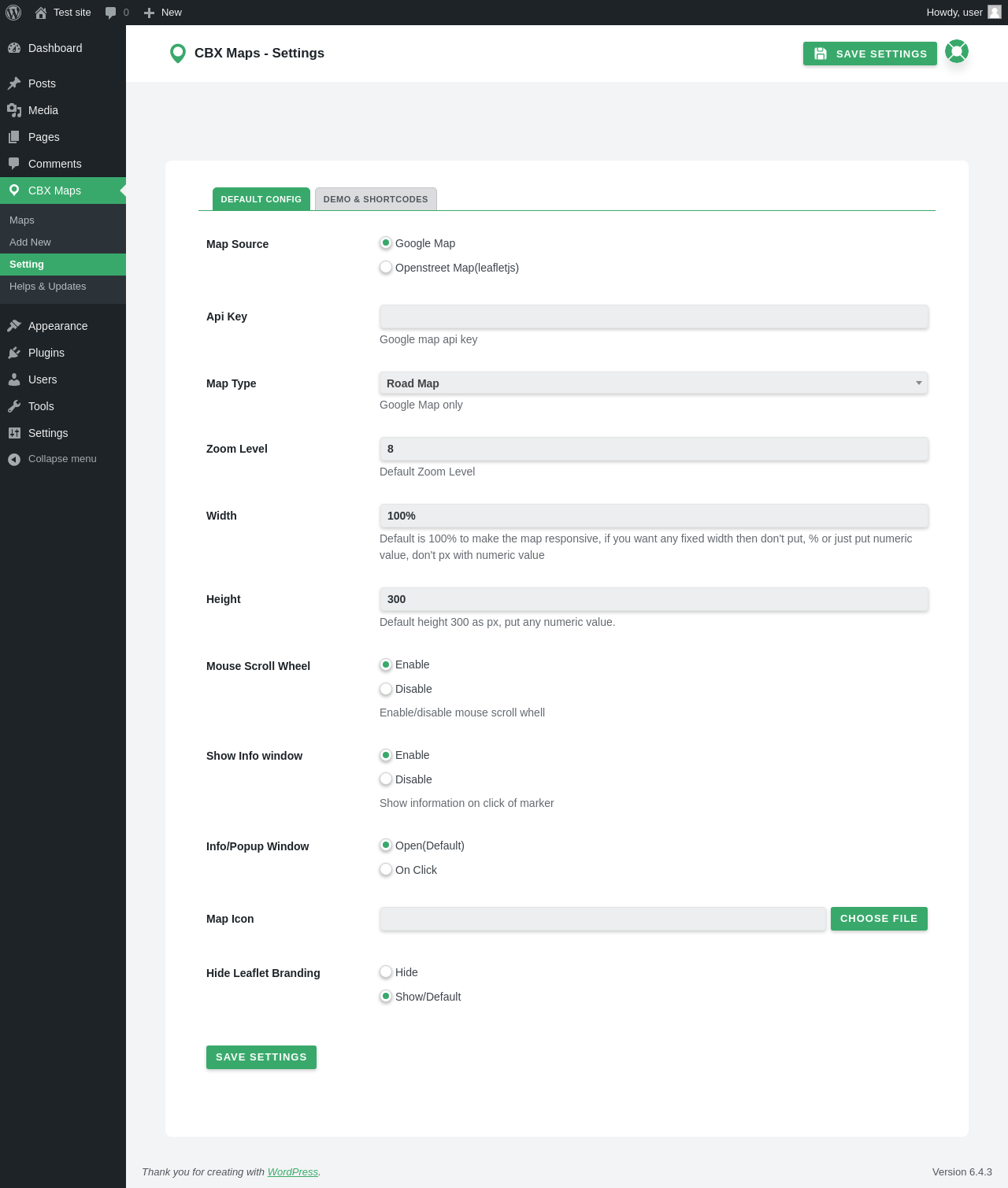Screen dimensions: 1008x1188
Task: Click the Posts pushpin icon
Action: click(14, 83)
